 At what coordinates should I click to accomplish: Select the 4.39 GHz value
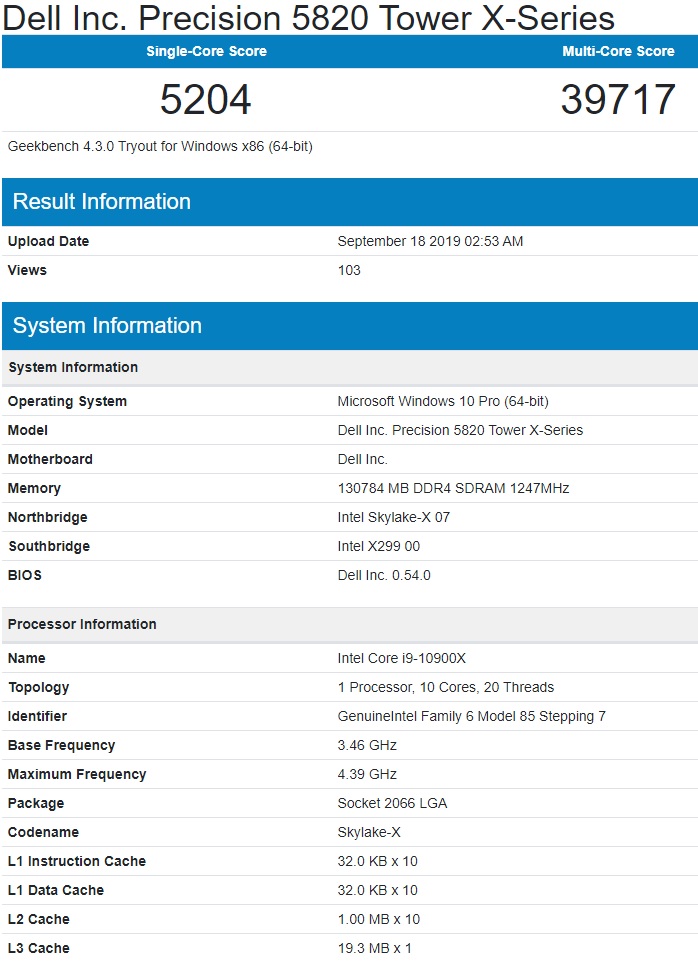point(367,774)
